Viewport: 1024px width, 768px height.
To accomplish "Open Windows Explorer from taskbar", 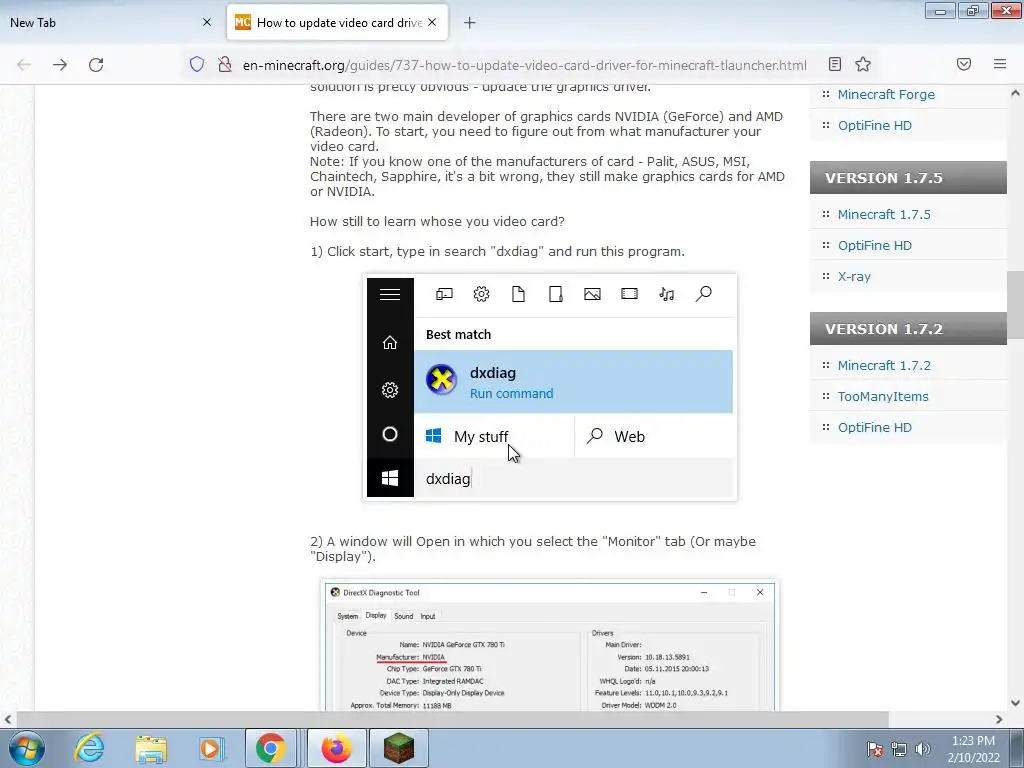I will [151, 748].
